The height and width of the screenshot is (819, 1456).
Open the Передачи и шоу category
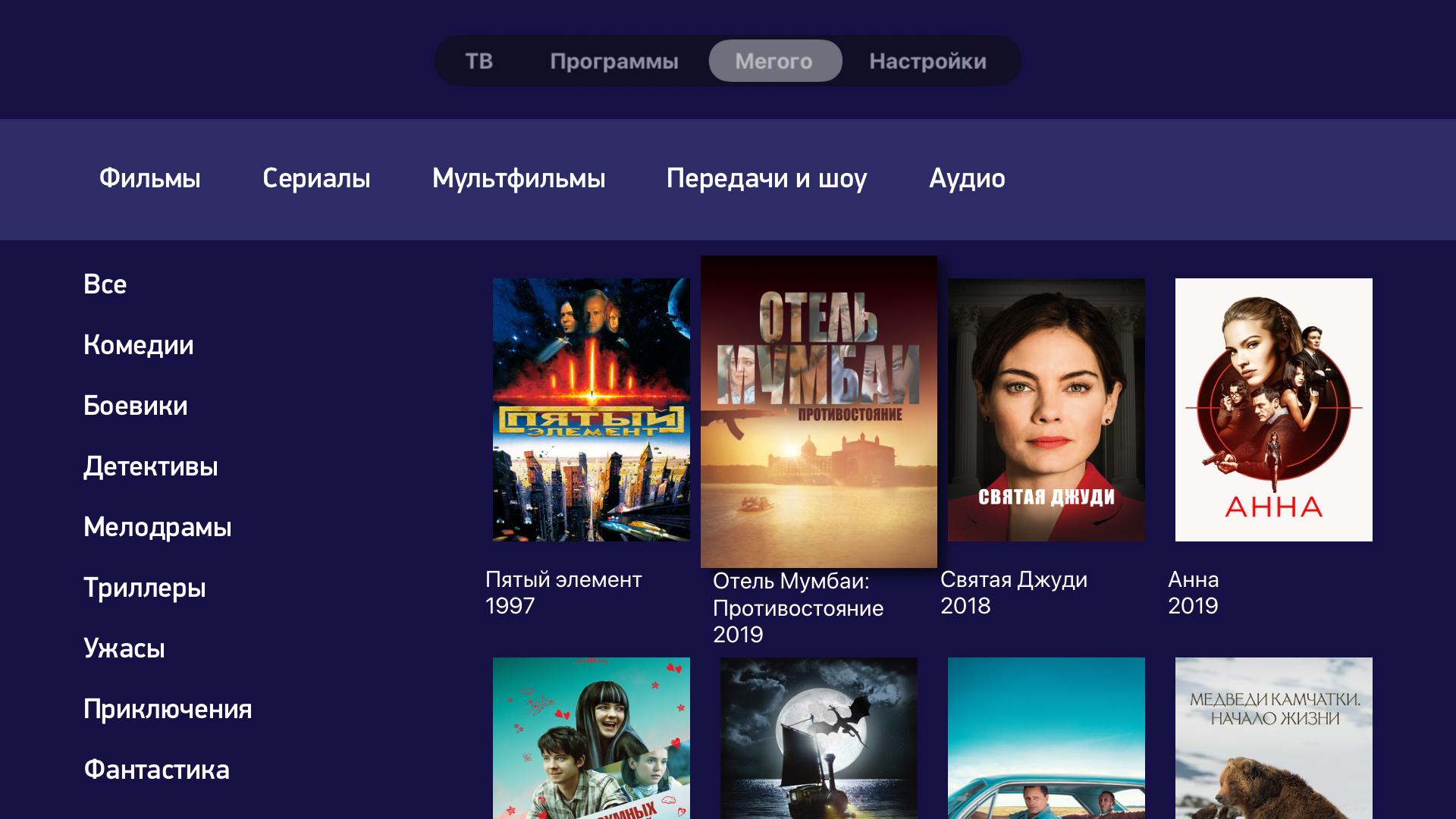pos(767,178)
